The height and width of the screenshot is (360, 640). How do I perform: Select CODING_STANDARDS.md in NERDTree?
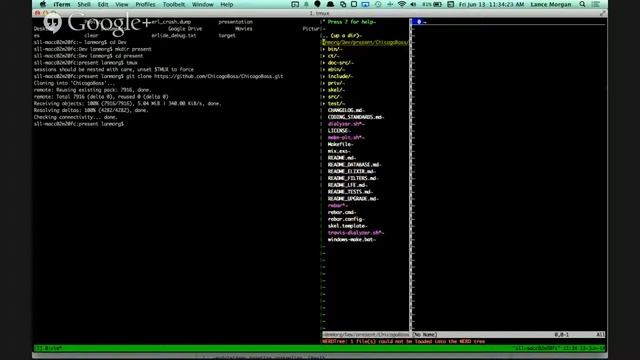pos(356,117)
